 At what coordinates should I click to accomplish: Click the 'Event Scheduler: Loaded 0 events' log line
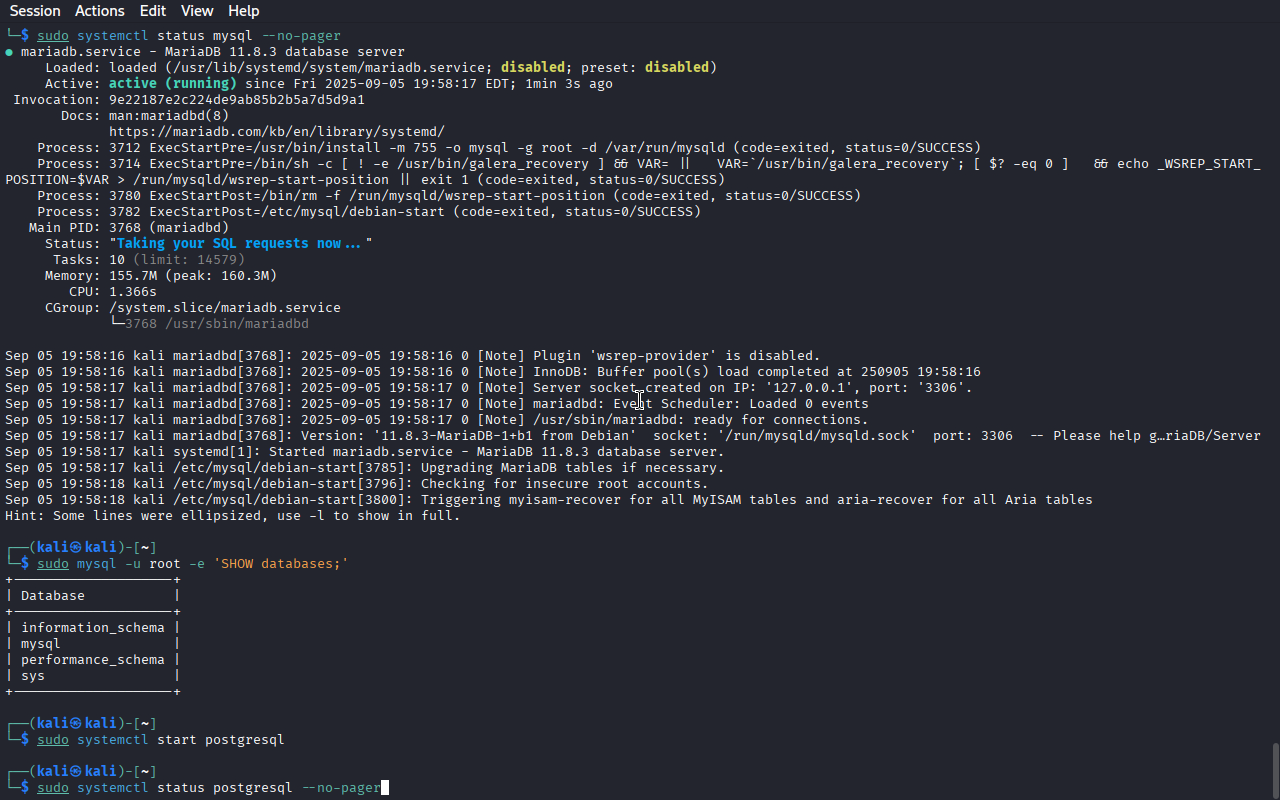(x=437, y=404)
